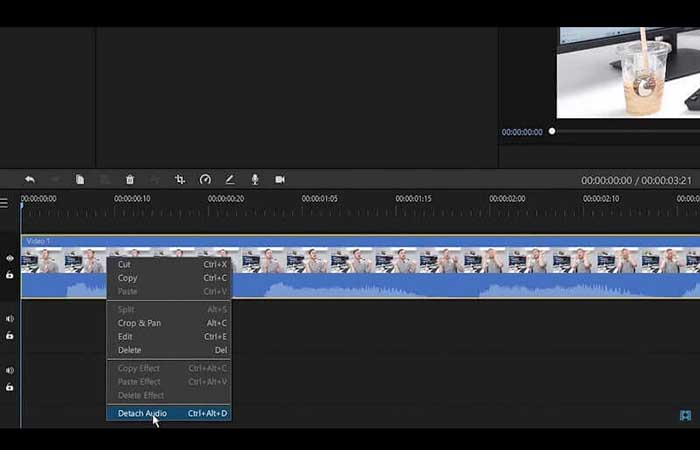Click the preview window image of the iced drink
700x450 pixels.
pyautogui.click(x=628, y=73)
